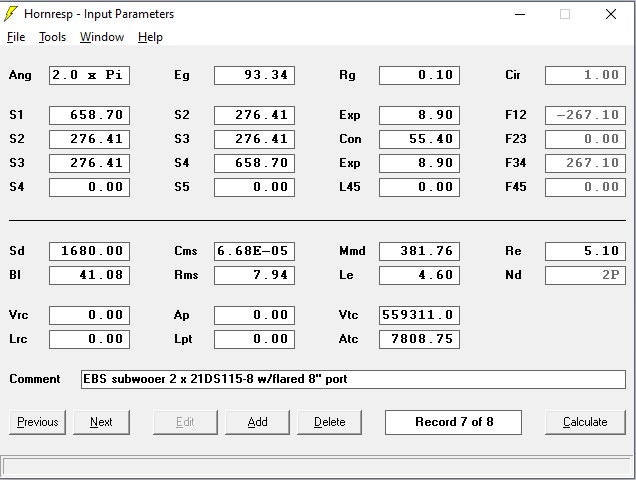Minimize the Hornresp window

[520, 14]
